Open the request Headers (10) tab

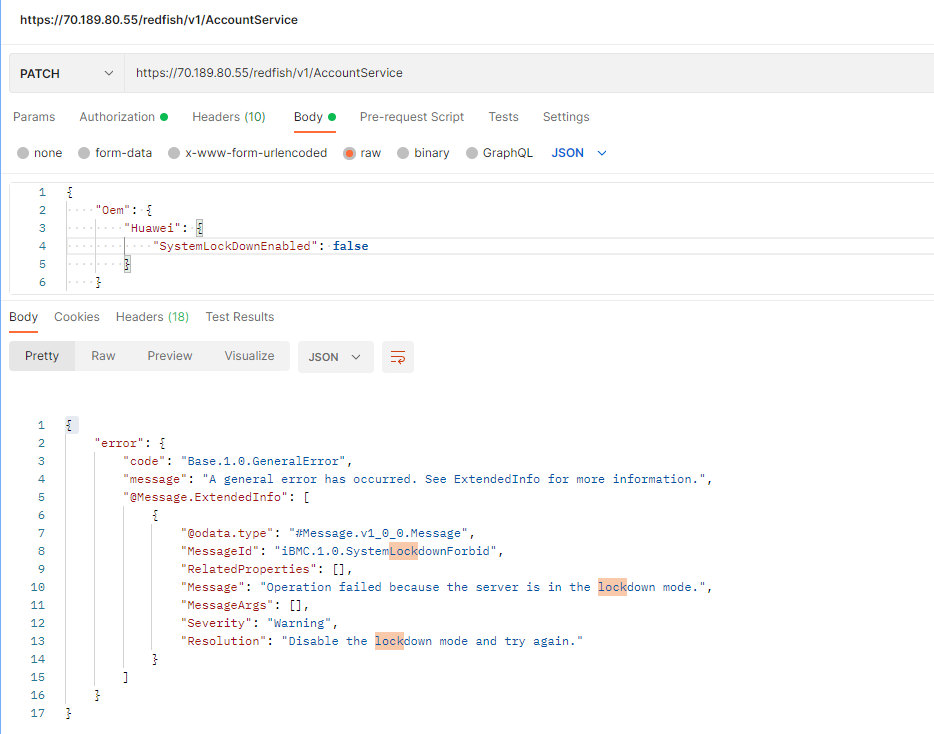pyautogui.click(x=229, y=117)
